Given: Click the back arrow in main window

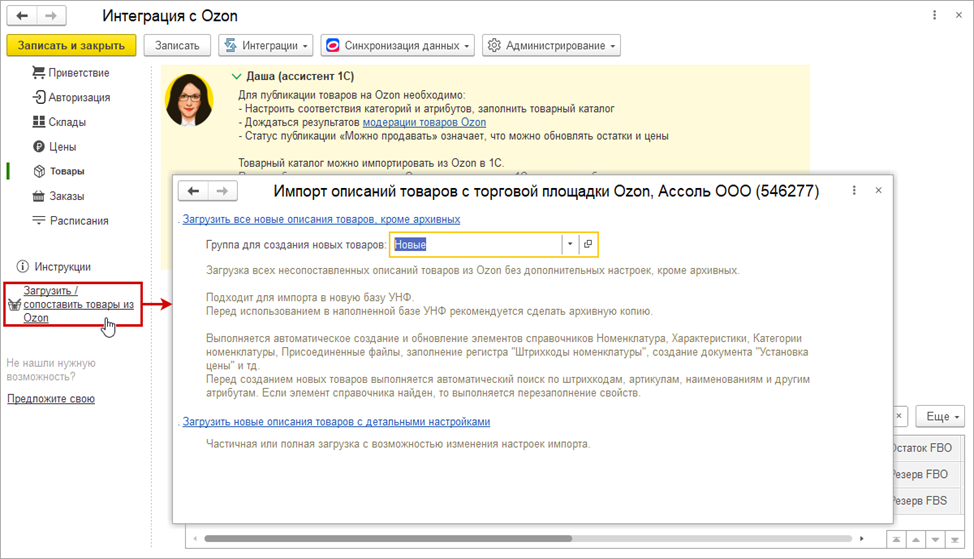Looking at the screenshot, I should click(23, 17).
